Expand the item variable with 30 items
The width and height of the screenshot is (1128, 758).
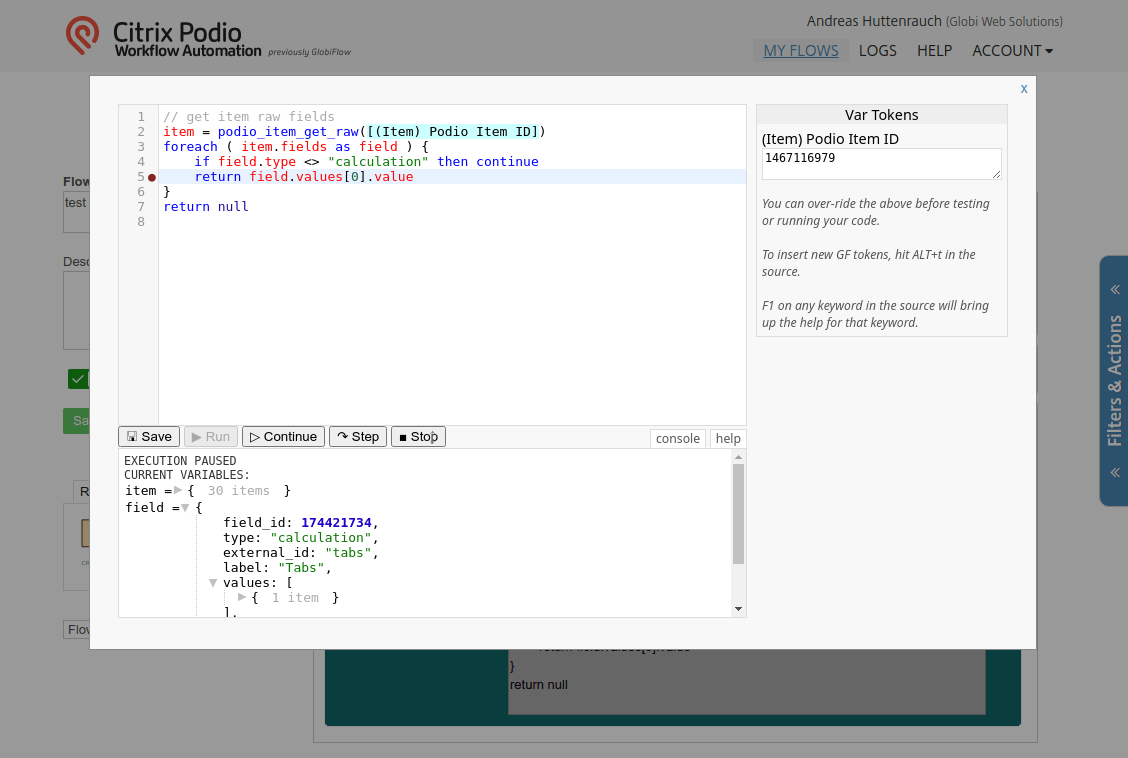click(x=178, y=490)
